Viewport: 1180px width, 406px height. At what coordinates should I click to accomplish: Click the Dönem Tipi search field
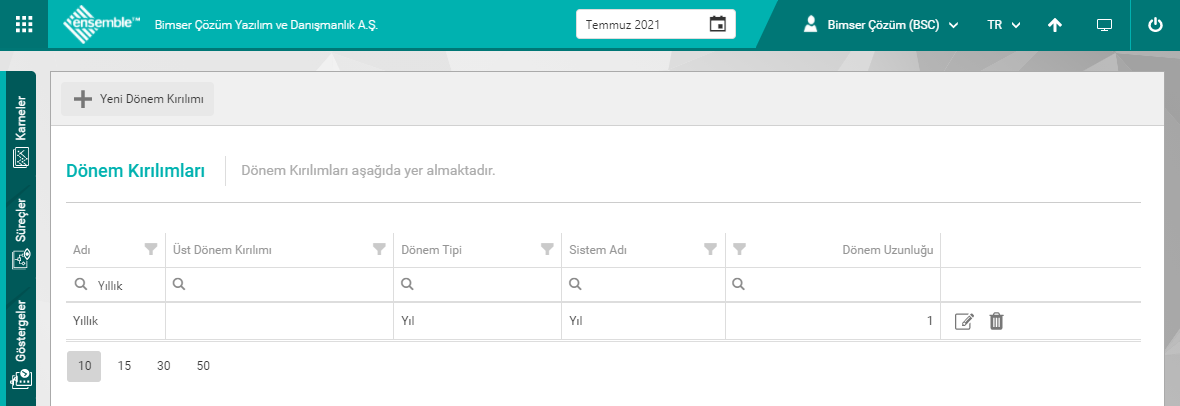point(484,285)
